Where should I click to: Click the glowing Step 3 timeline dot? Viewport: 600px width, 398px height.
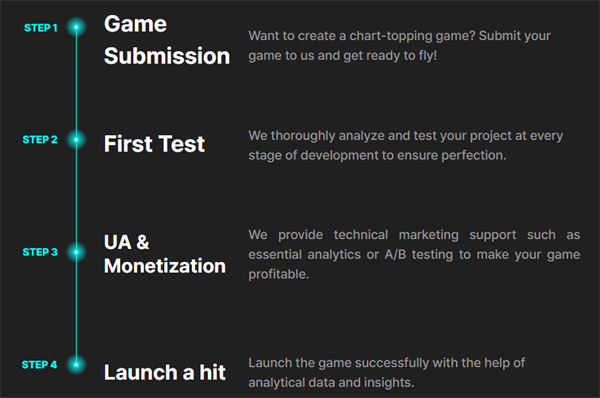click(x=76, y=252)
